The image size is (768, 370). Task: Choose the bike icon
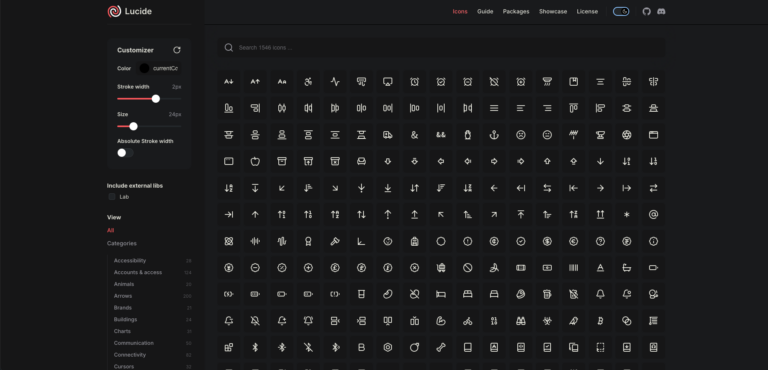click(468, 321)
